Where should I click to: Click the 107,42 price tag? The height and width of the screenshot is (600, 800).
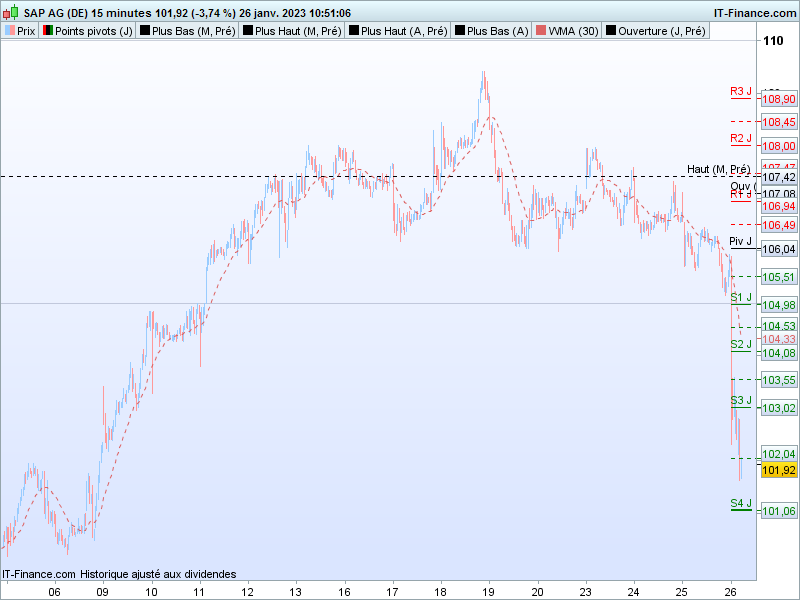(779, 177)
